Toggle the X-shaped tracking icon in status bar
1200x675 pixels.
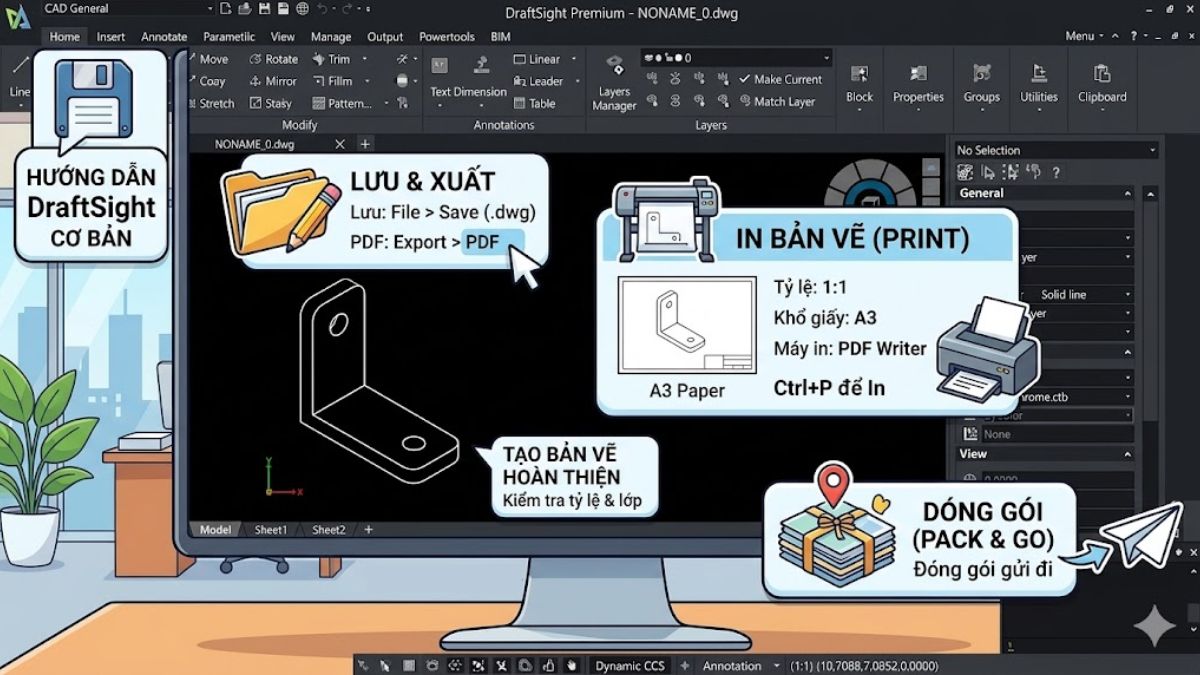click(x=501, y=665)
